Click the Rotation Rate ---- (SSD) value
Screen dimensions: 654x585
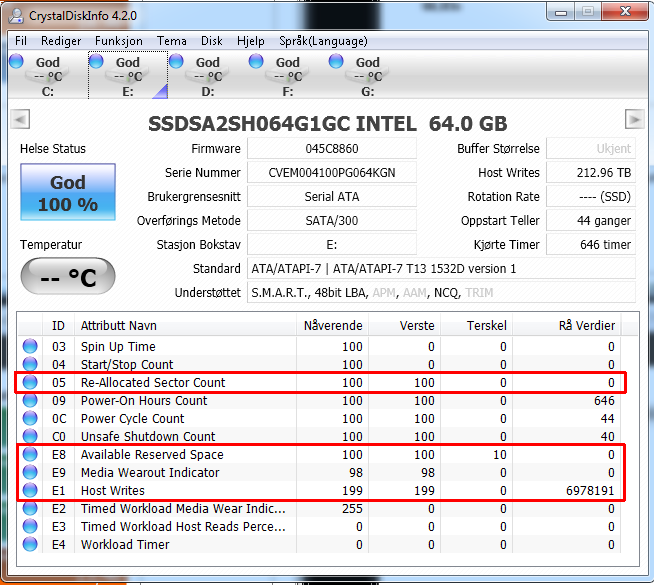(591, 196)
